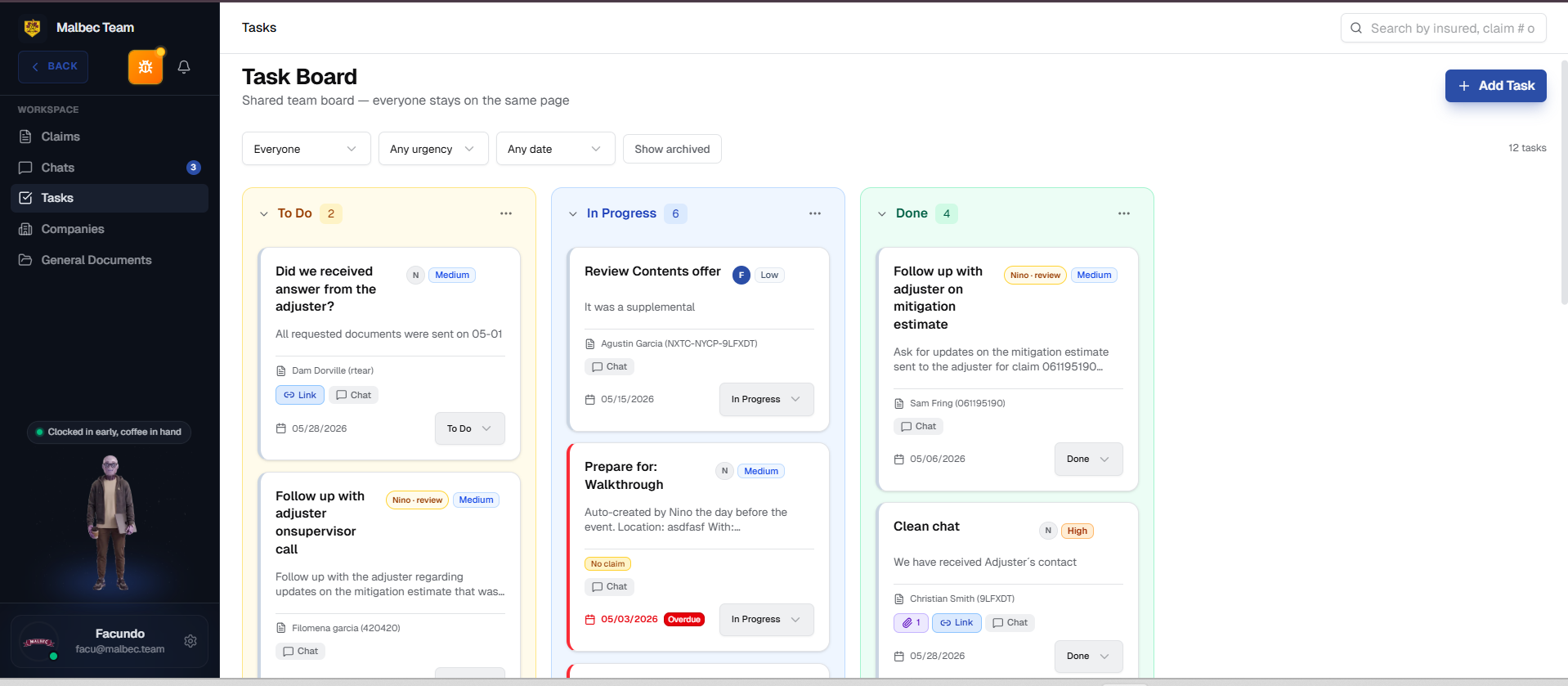Click the claim document icon for Dam Dorville
The height and width of the screenshot is (686, 1568).
pyautogui.click(x=281, y=371)
